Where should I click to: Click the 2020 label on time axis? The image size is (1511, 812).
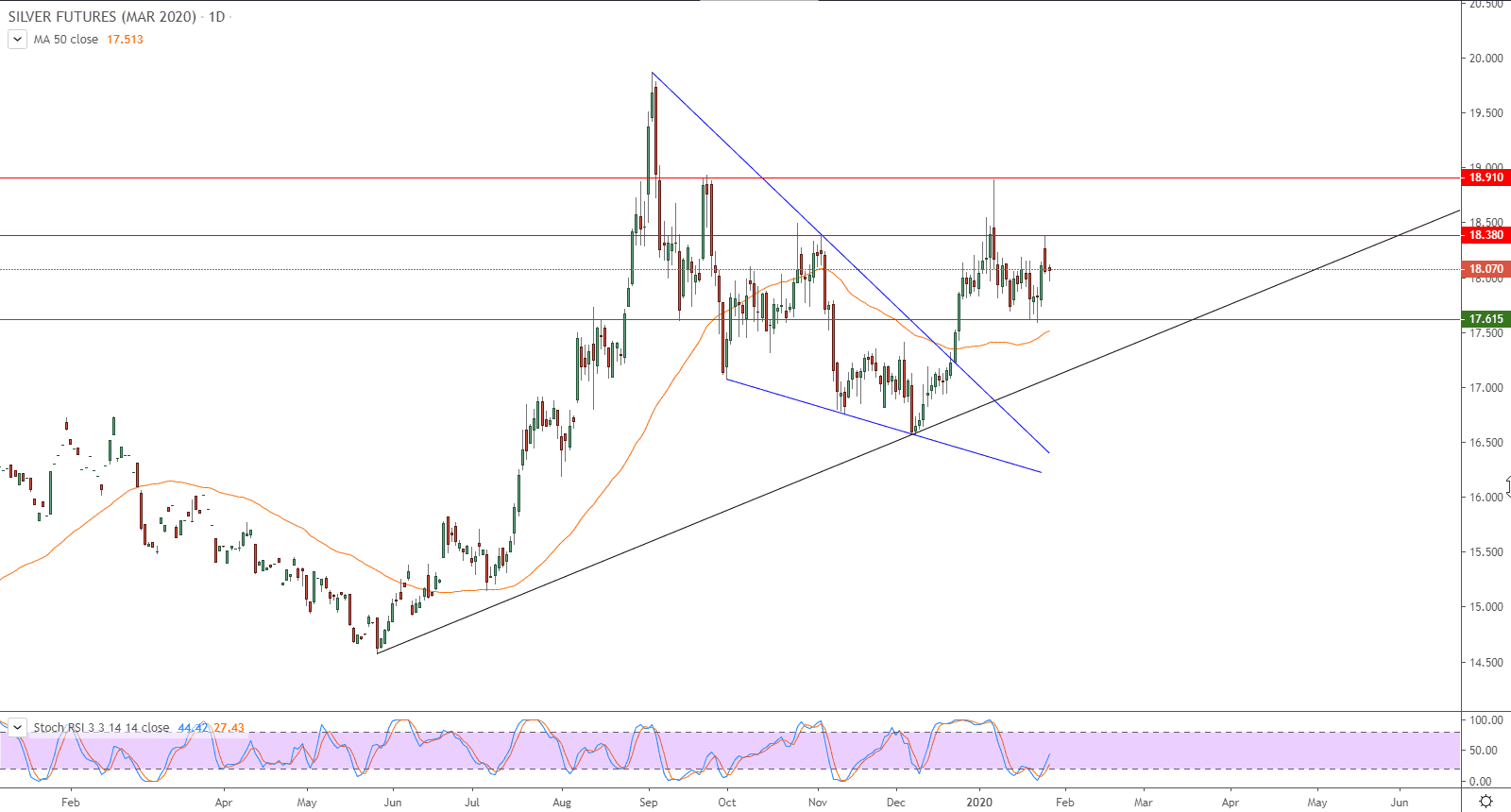[979, 803]
